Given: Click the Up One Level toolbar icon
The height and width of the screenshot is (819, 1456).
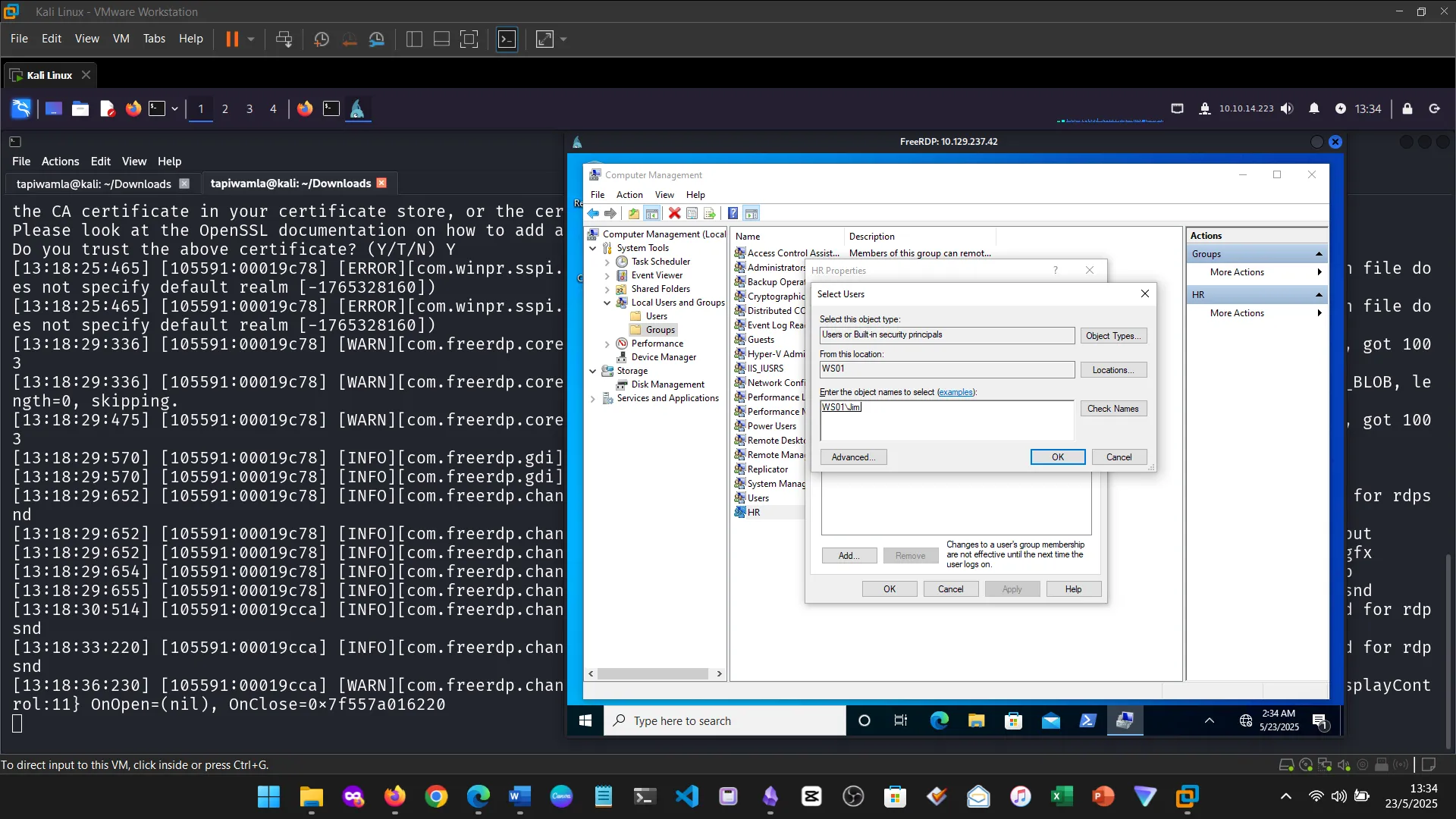Looking at the screenshot, I should (634, 214).
